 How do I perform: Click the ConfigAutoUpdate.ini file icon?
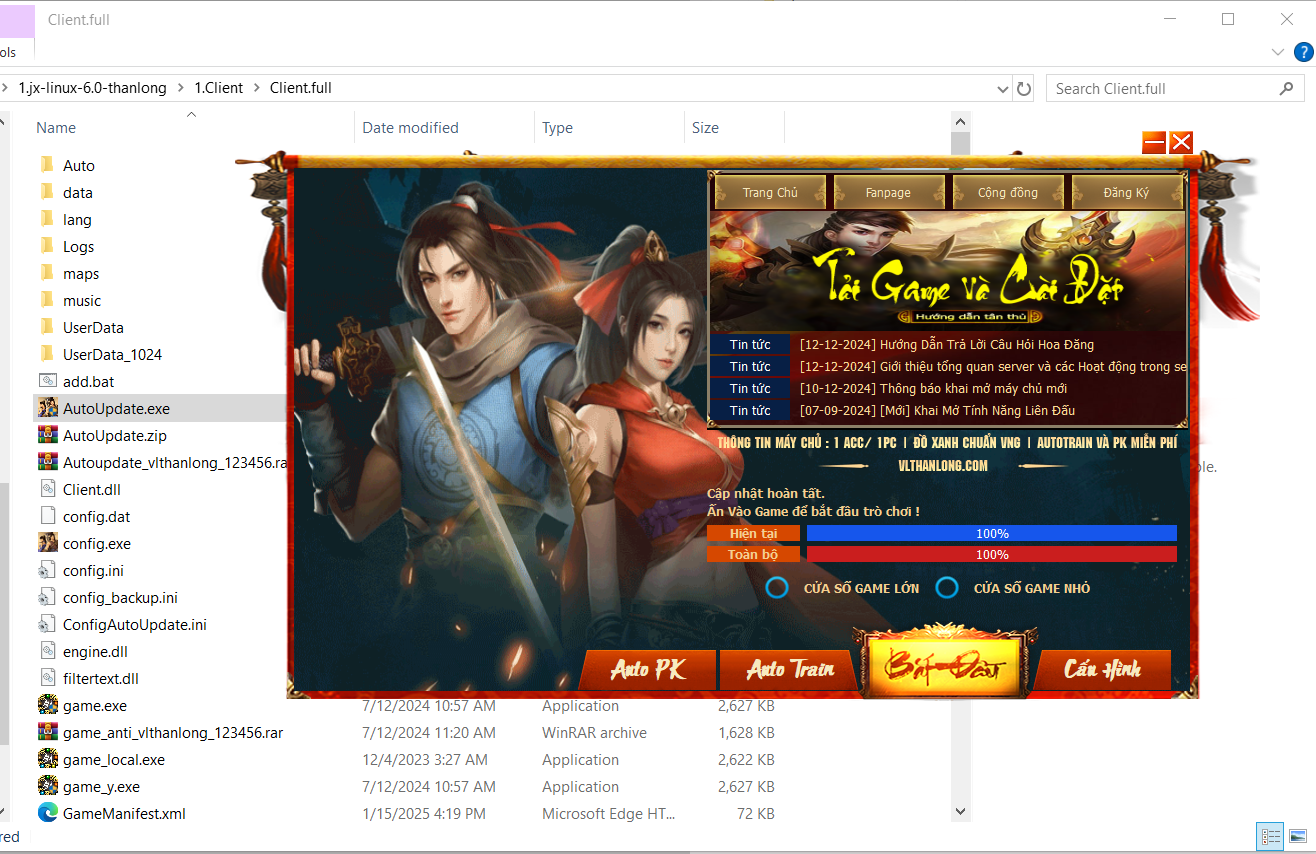[47, 624]
